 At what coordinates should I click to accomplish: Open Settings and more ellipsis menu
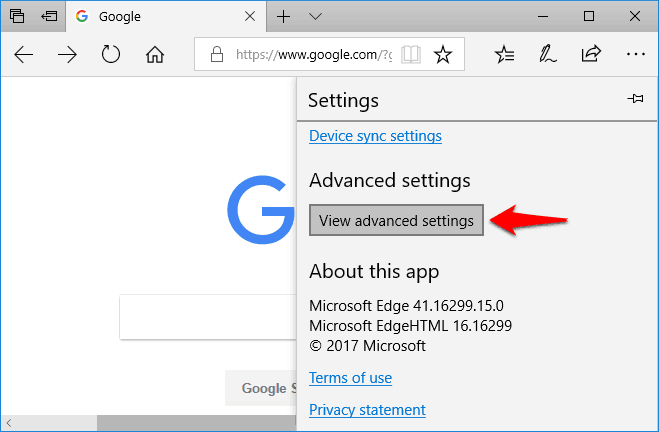pyautogui.click(x=635, y=54)
